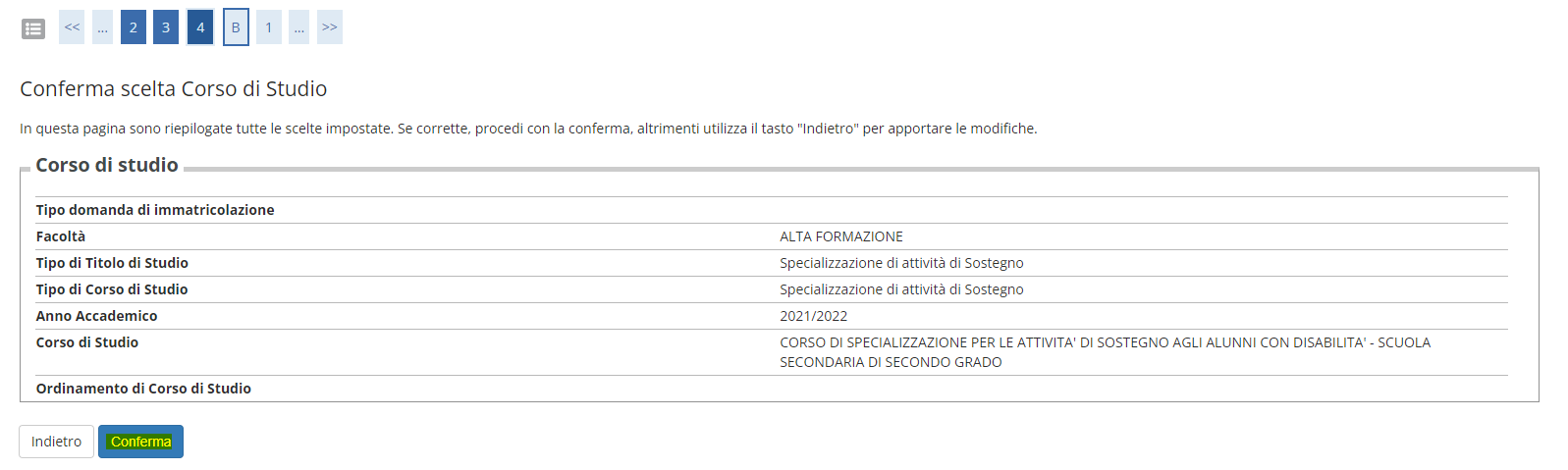Select the 2021/2022 academic year value
The image size is (1568, 470).
(x=813, y=316)
